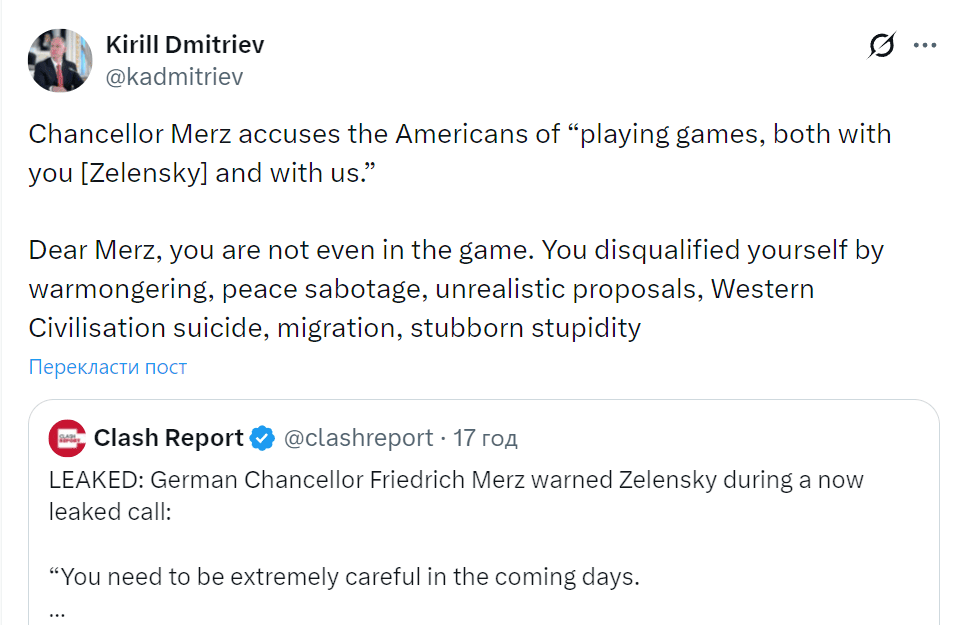
Task: Open the Grok icon beside the post
Action: [x=882, y=46]
